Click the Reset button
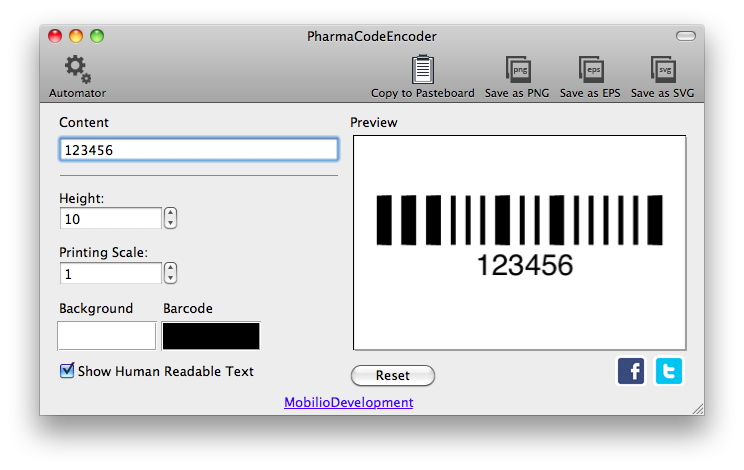This screenshot has width=744, height=470. 393,375
